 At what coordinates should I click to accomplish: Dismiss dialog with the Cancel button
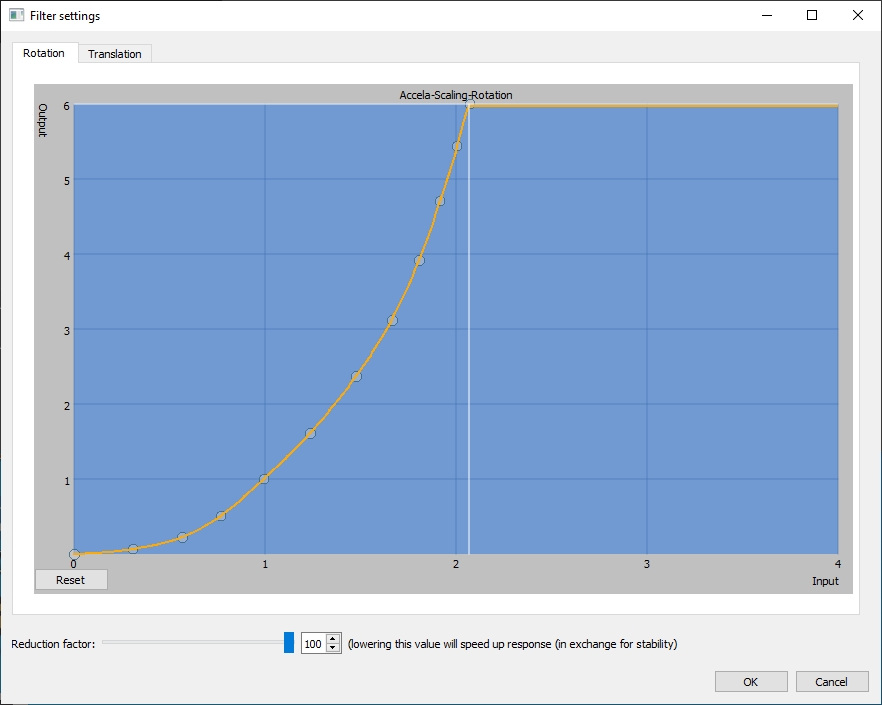831,682
